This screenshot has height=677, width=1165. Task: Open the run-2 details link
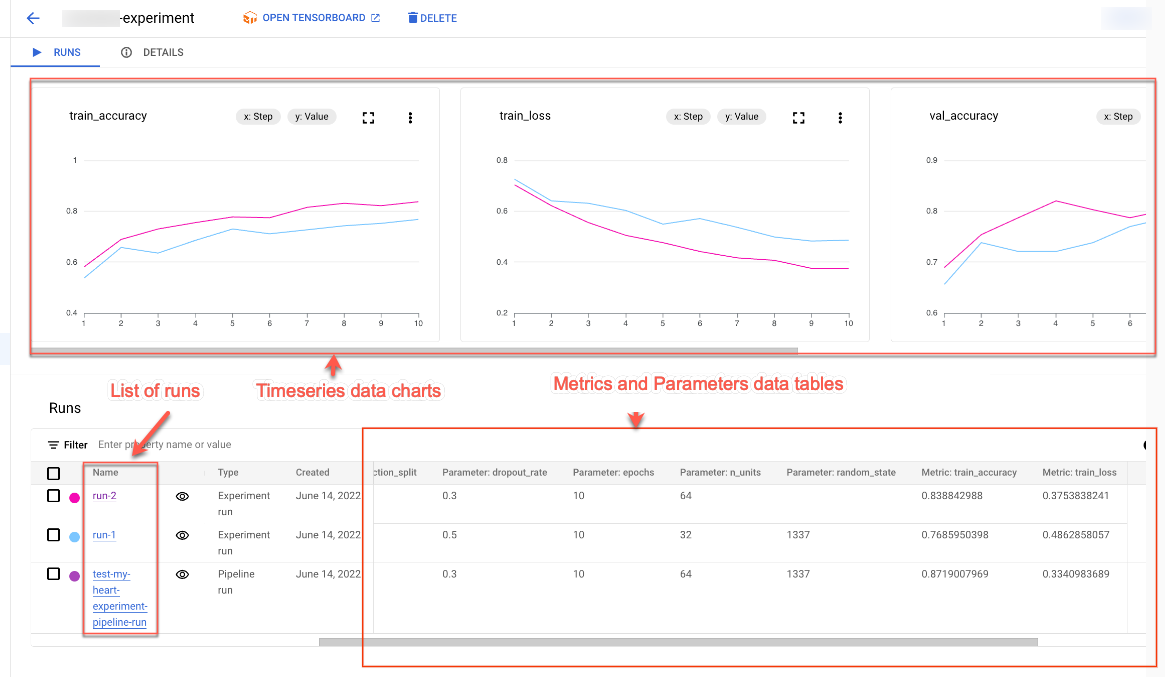(x=104, y=495)
